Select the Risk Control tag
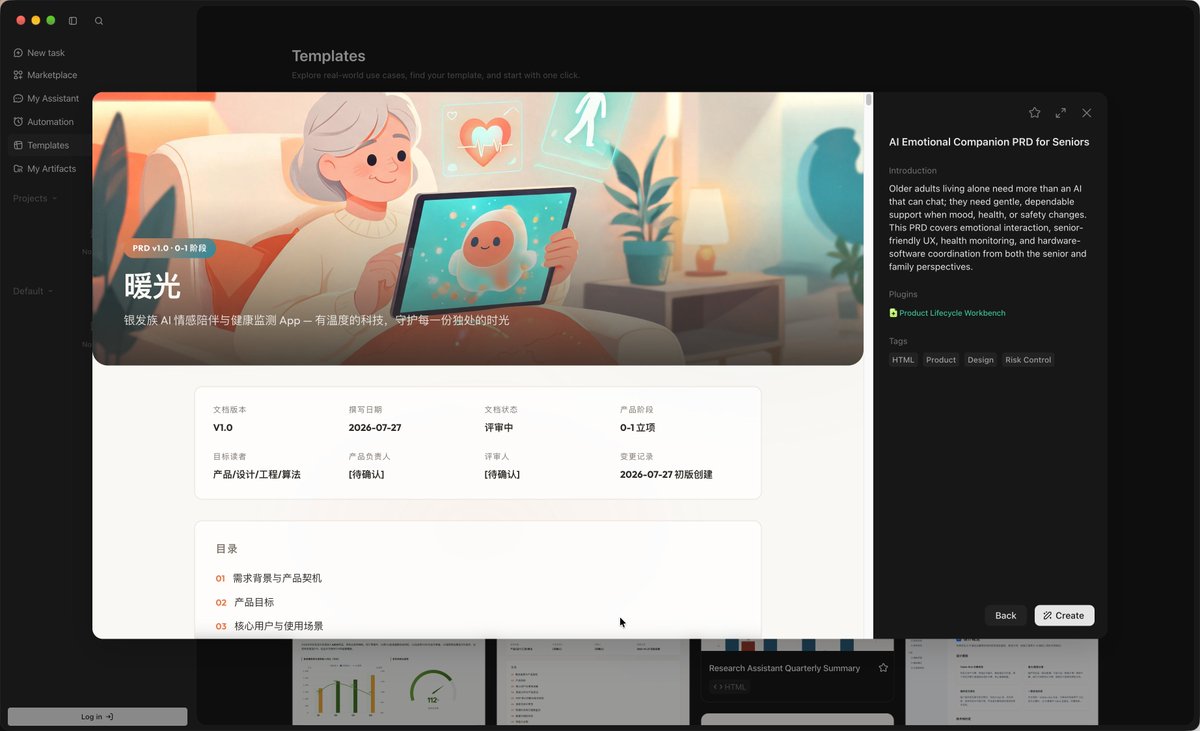1200x731 pixels. (1028, 360)
